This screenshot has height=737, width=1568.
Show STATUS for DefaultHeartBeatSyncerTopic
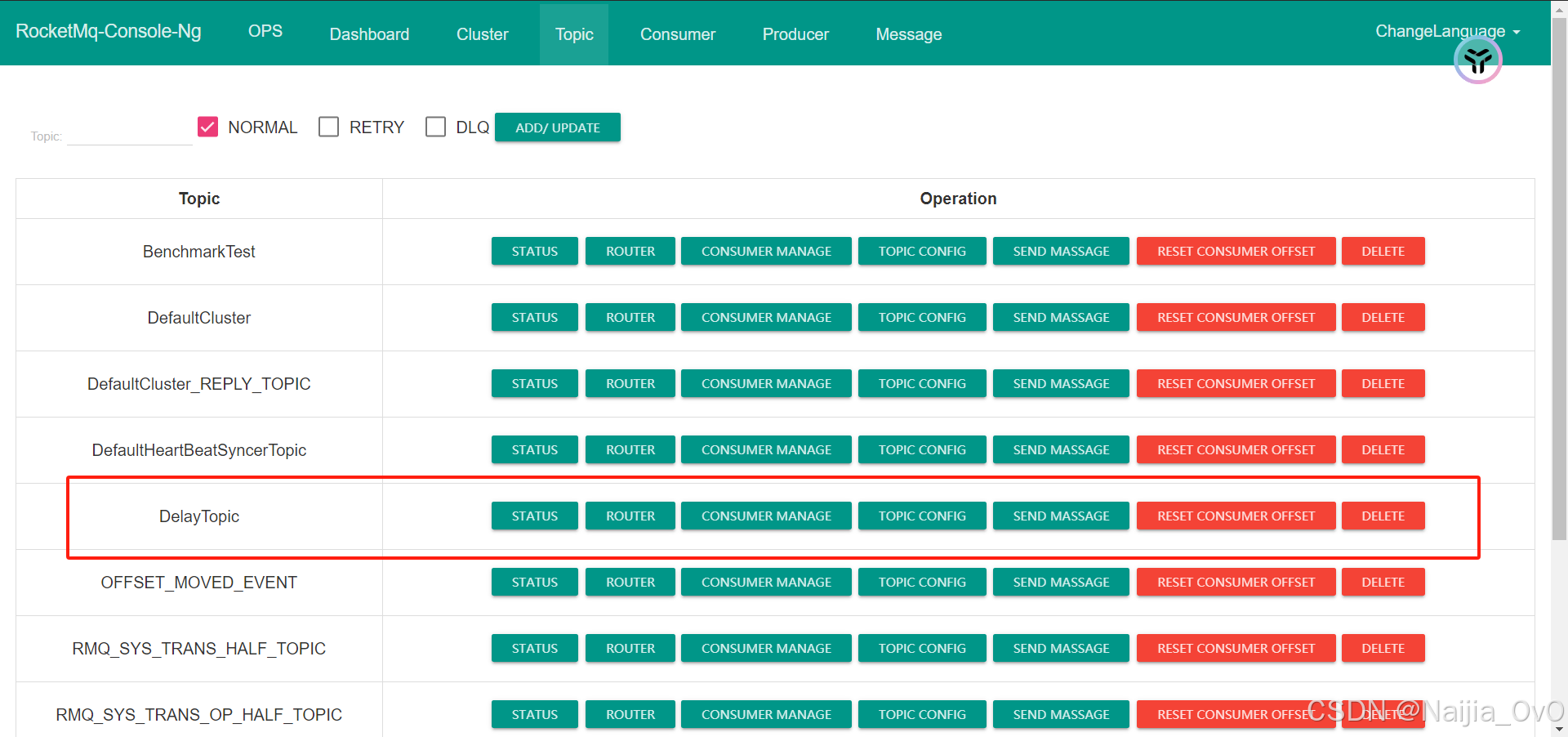click(x=535, y=449)
